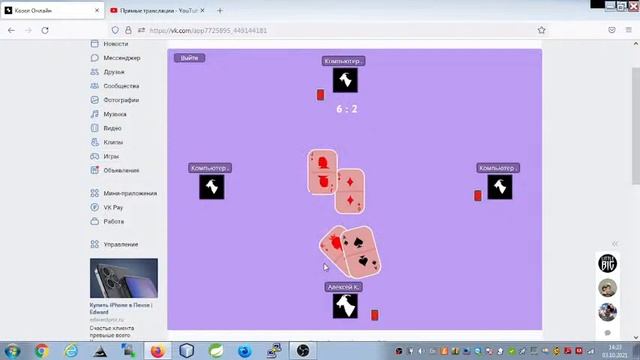
Task: Click the top Компьютер goat avatar
Action: (x=345, y=80)
